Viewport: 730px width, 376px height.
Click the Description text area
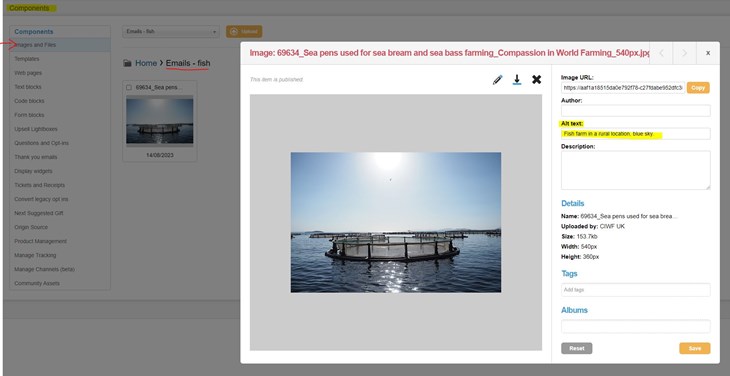tap(635, 170)
